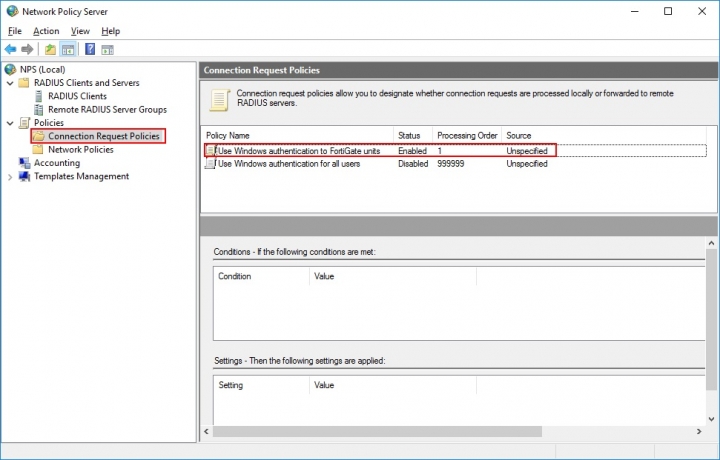Select Templates Management tree item
Viewport: 720px width, 460px height.
[81, 176]
